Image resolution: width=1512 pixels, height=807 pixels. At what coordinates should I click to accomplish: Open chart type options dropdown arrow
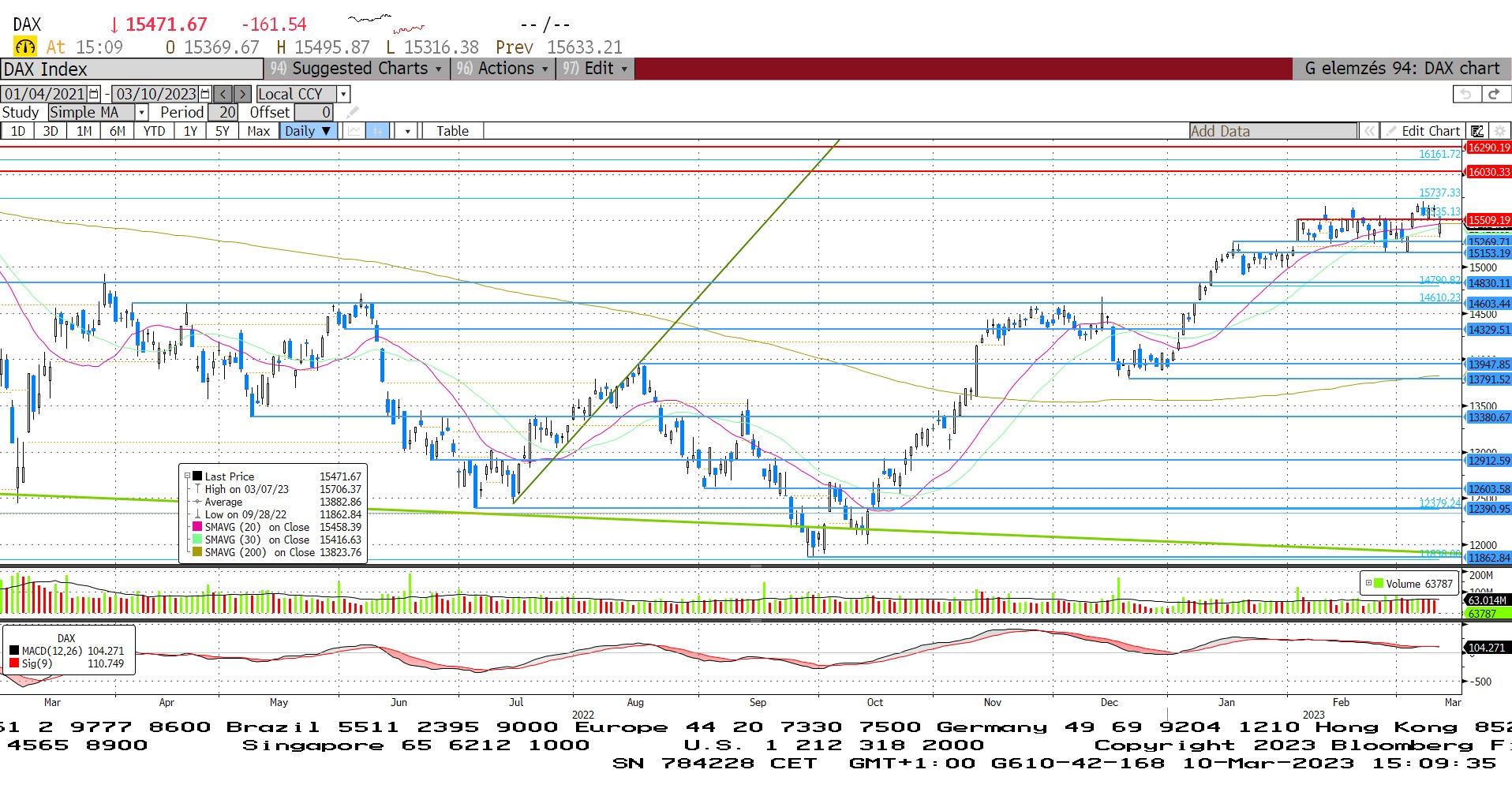tap(407, 131)
